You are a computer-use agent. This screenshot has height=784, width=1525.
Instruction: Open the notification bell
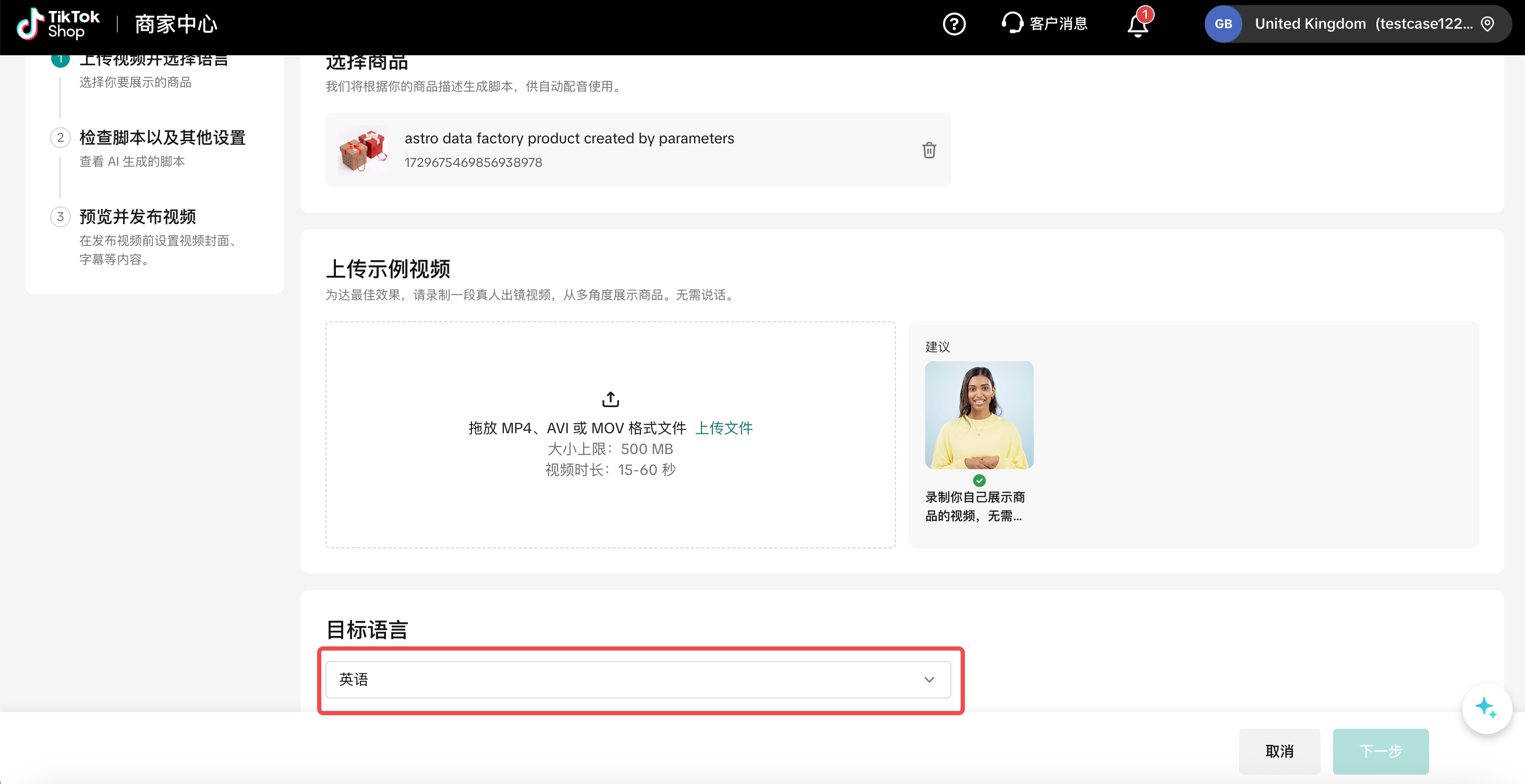tap(1137, 25)
